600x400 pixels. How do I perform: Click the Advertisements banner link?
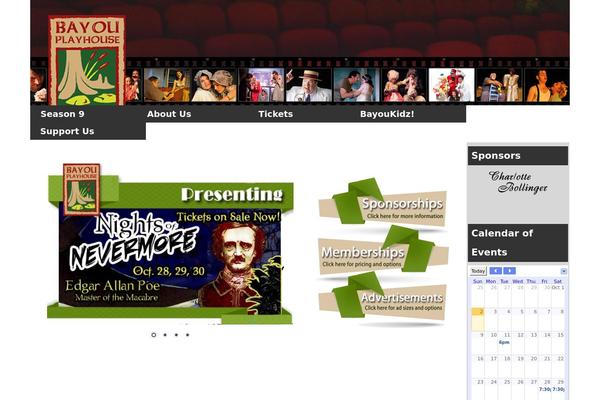383,301
